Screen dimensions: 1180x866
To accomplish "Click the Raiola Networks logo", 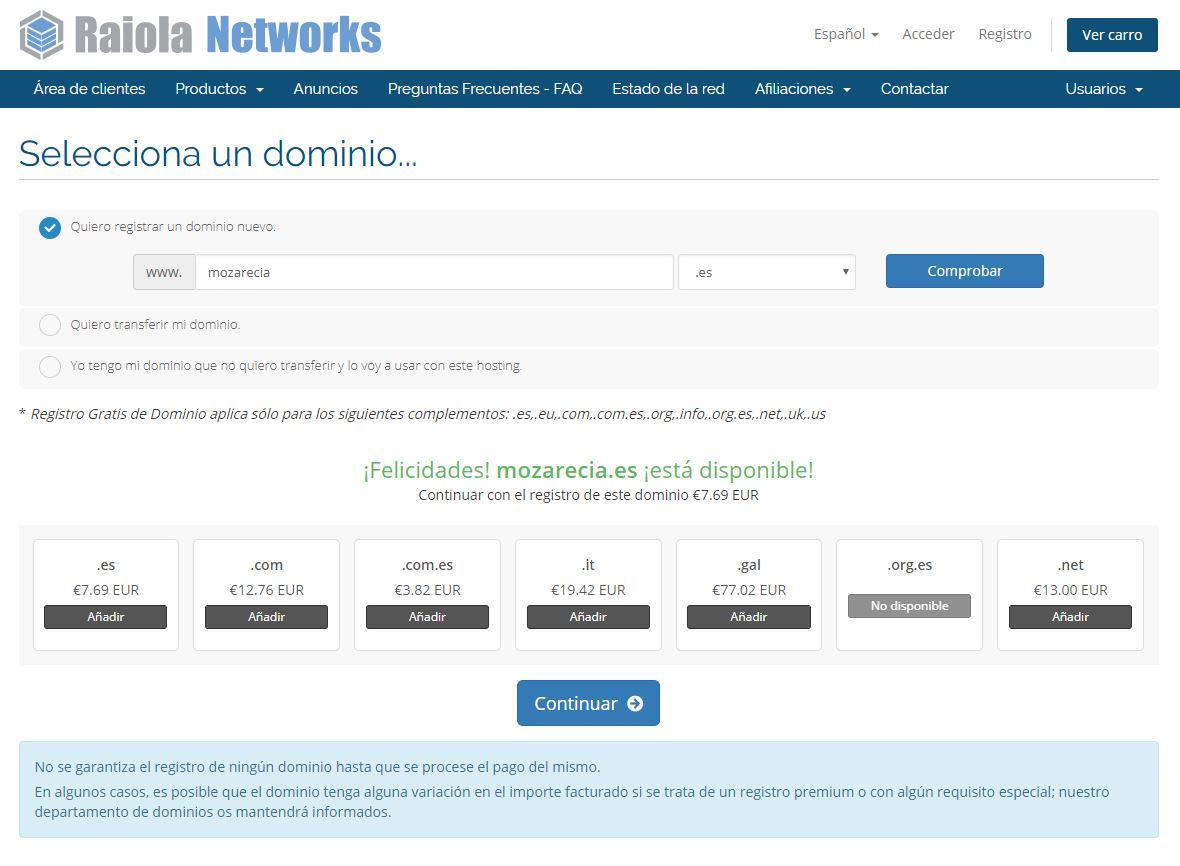I will pyautogui.click(x=200, y=35).
